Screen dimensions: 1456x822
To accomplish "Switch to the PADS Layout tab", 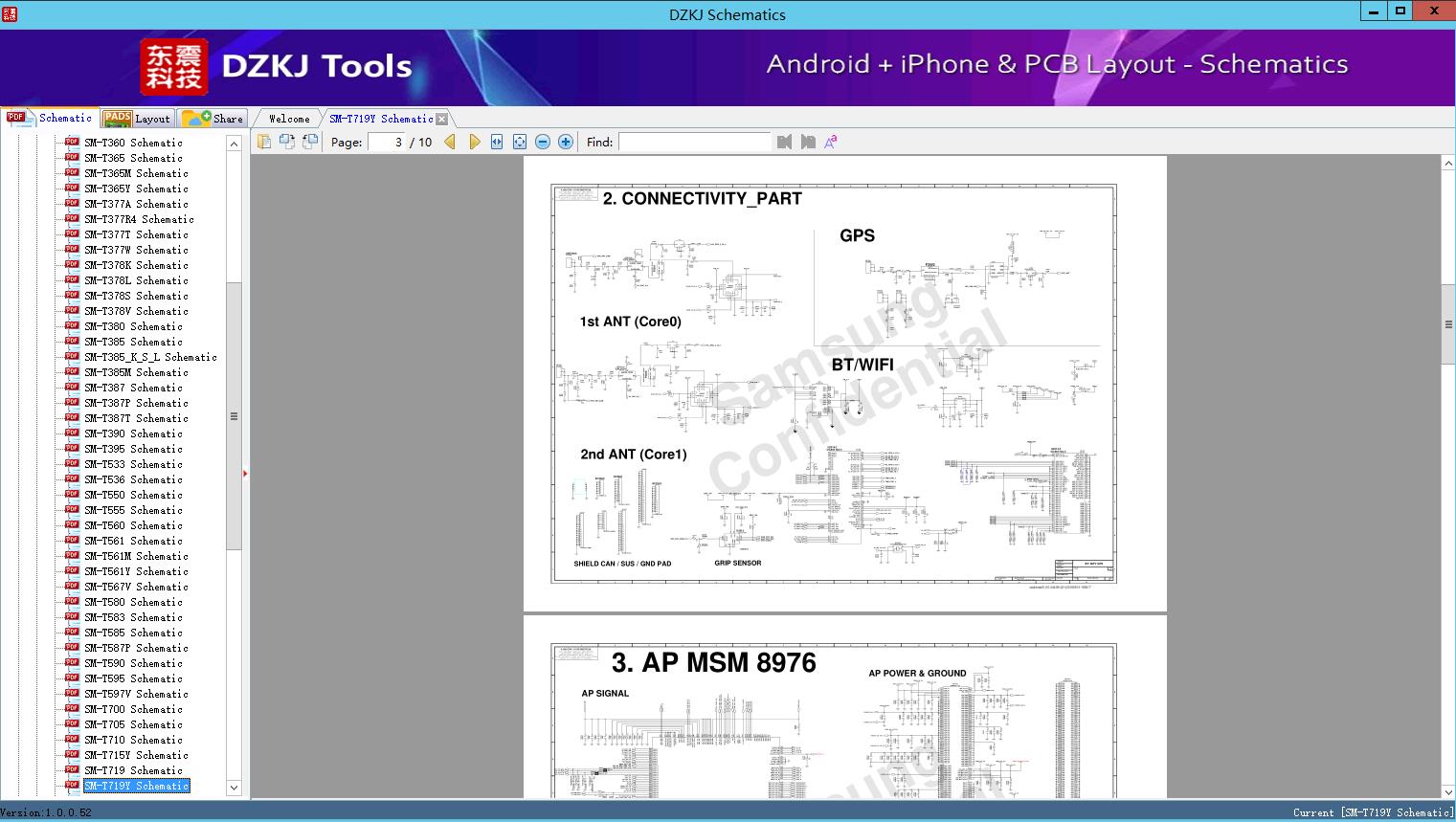I will pyautogui.click(x=137, y=119).
